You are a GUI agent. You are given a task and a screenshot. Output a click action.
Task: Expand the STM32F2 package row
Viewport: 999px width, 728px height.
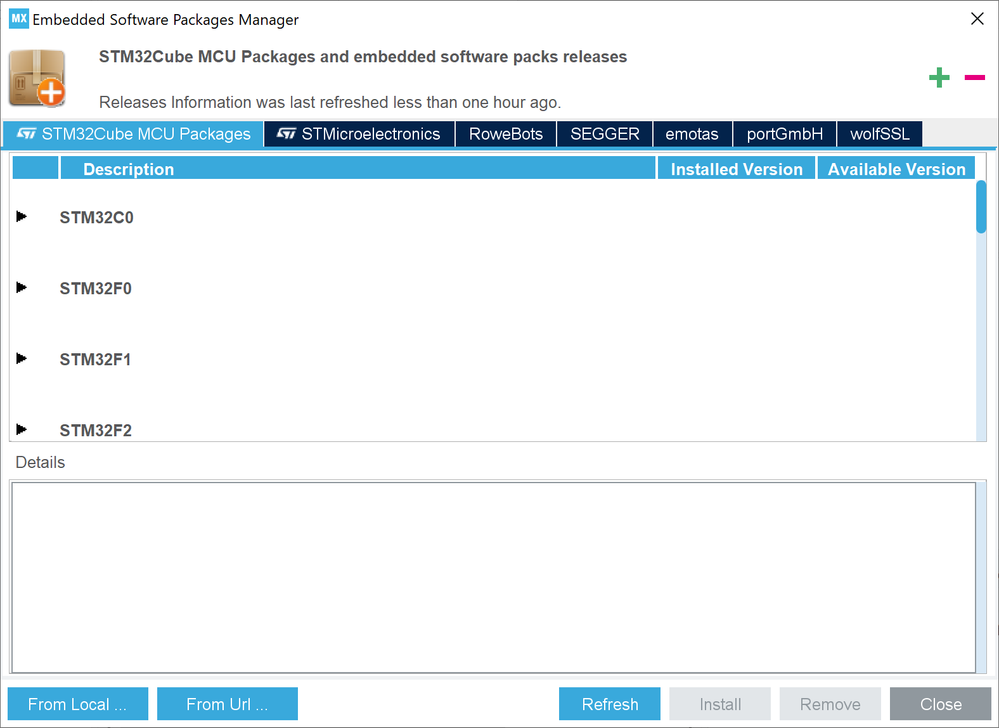coord(22,429)
